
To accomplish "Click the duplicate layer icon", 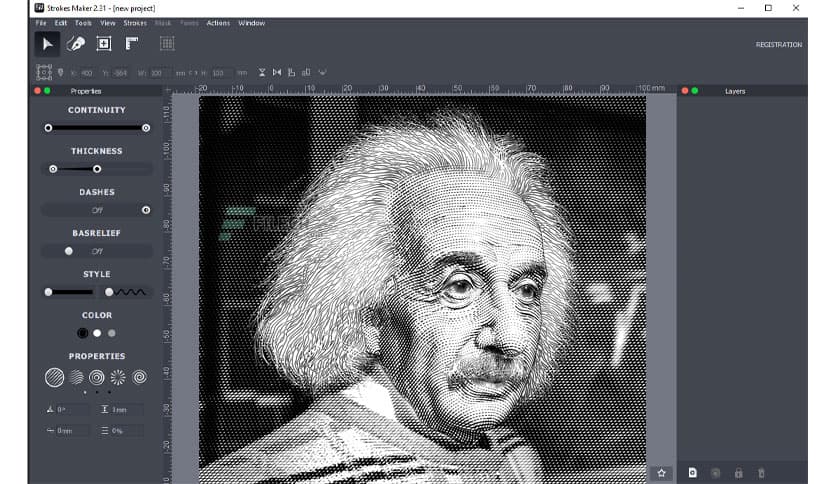I will [x=716, y=473].
